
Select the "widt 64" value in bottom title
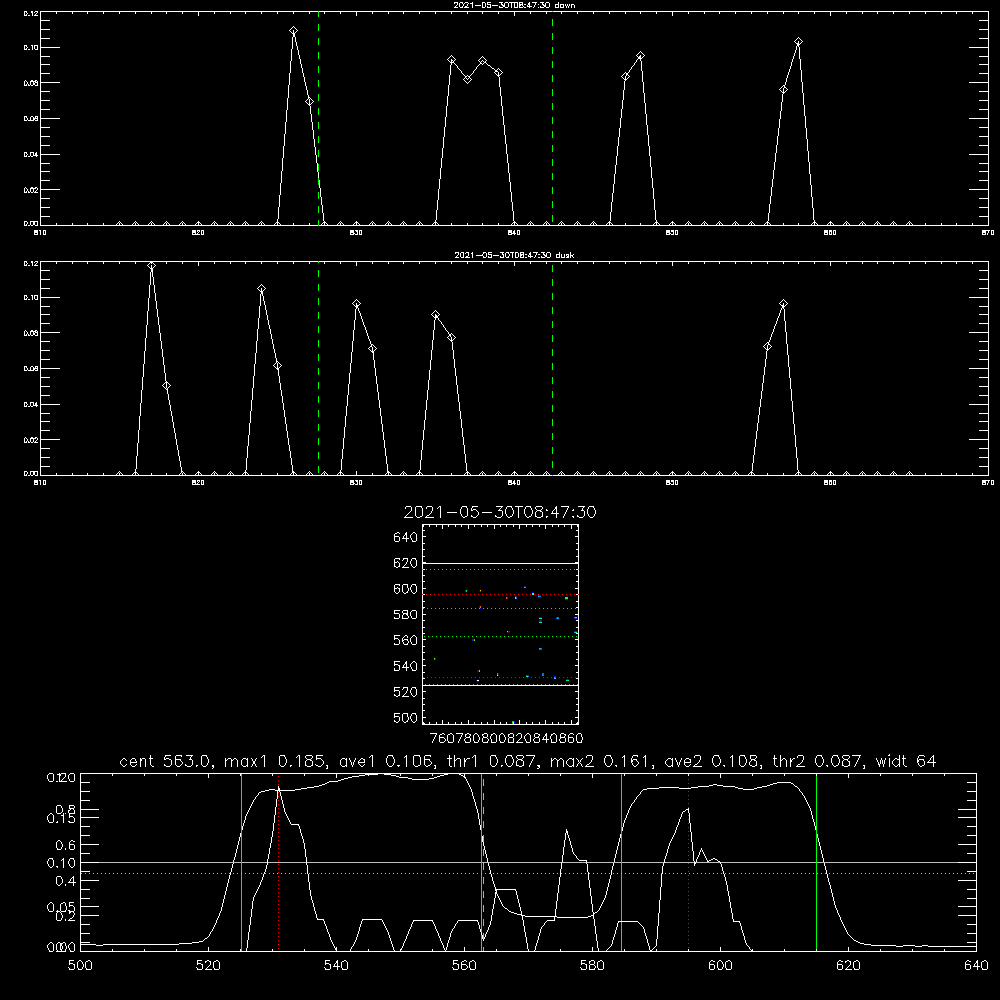[x=906, y=761]
